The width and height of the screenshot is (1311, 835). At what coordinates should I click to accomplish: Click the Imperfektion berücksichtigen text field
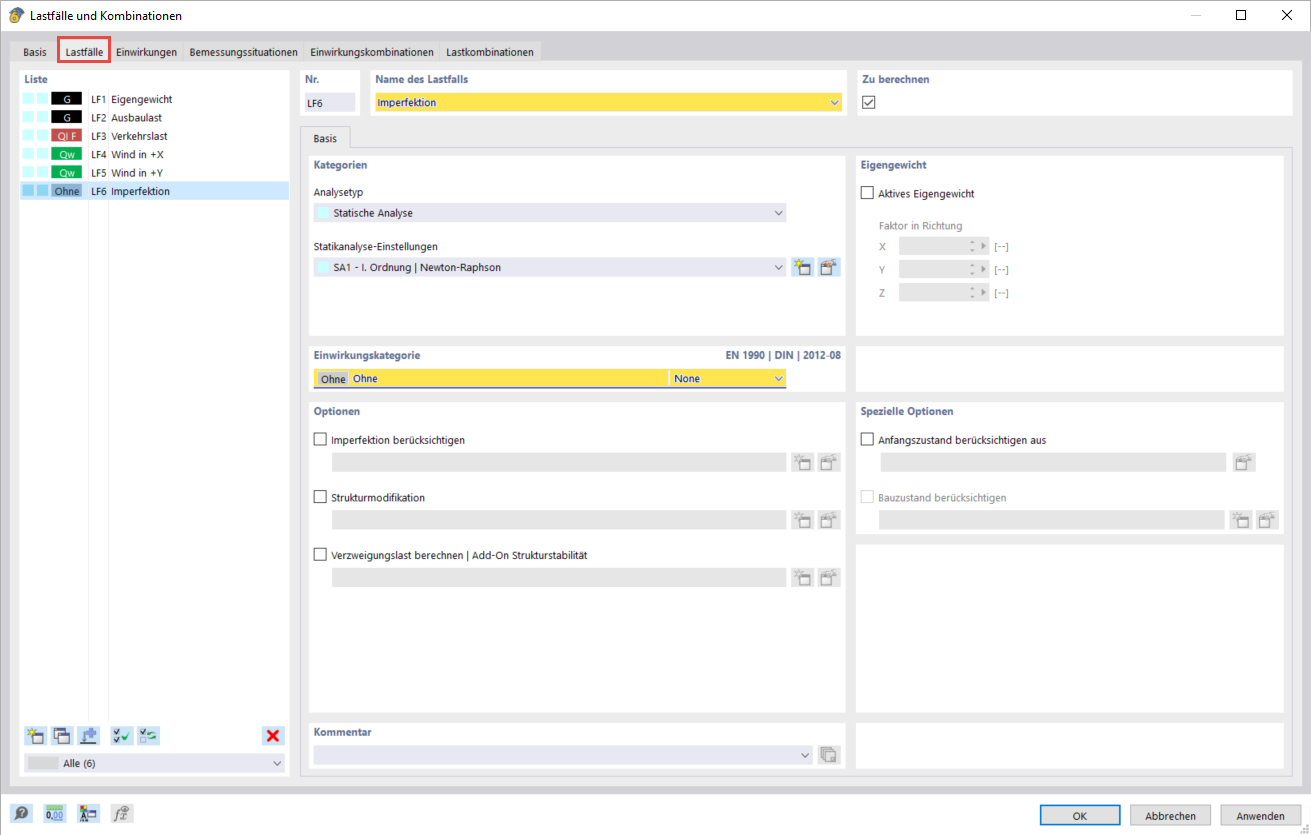pyautogui.click(x=559, y=462)
